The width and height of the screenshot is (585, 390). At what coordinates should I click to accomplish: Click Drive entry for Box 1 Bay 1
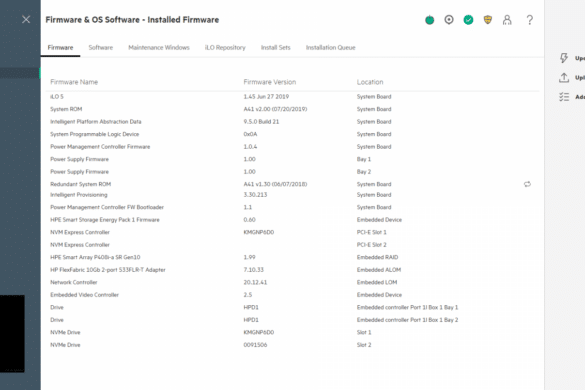57,307
